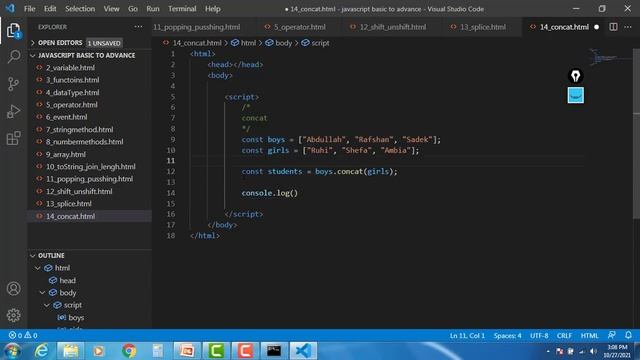Click unsaved dot on 14_concat.html tab
The image size is (640, 360).
[x=596, y=27]
